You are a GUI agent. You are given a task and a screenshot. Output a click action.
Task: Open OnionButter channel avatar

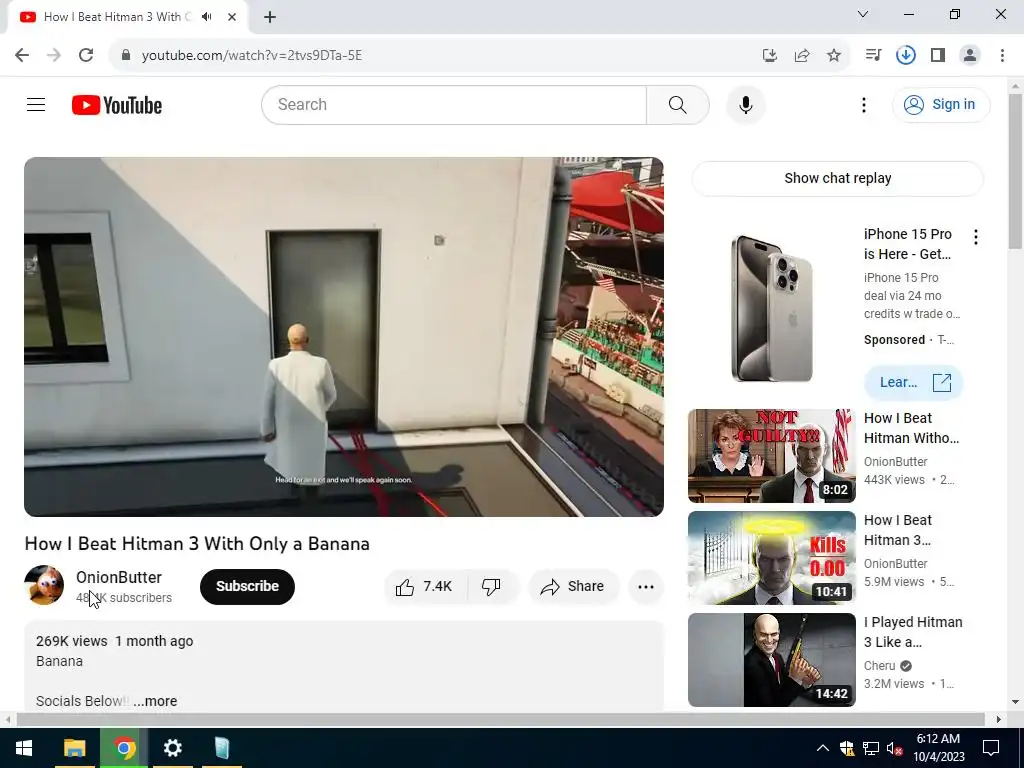(44, 585)
